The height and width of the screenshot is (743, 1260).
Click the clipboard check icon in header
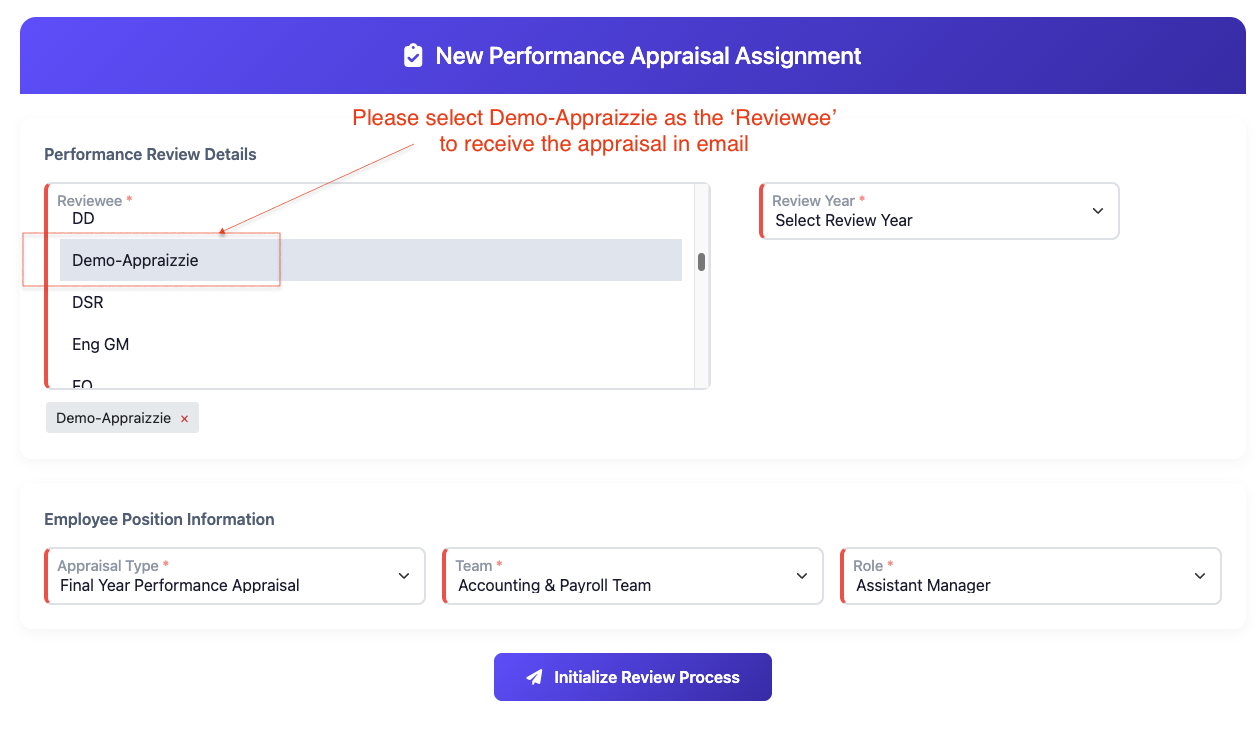coord(413,56)
